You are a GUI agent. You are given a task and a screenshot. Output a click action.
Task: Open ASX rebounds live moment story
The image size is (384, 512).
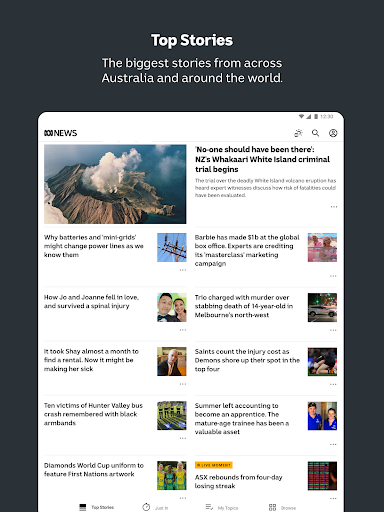click(x=239, y=481)
